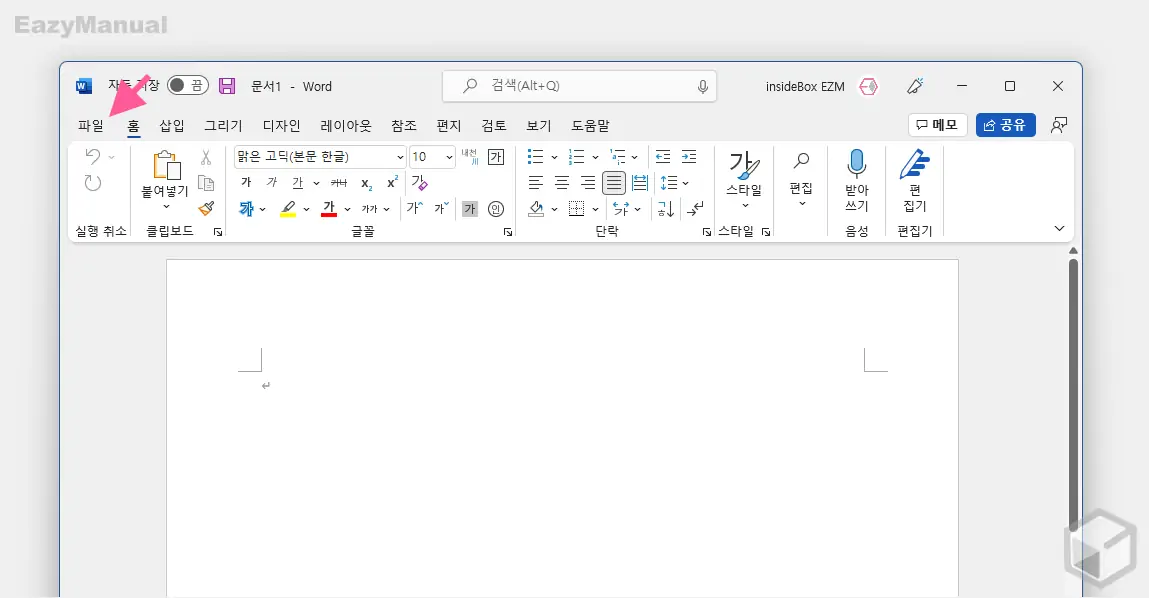Apply superscript x² formatting
The image size is (1149, 598).
(392, 182)
